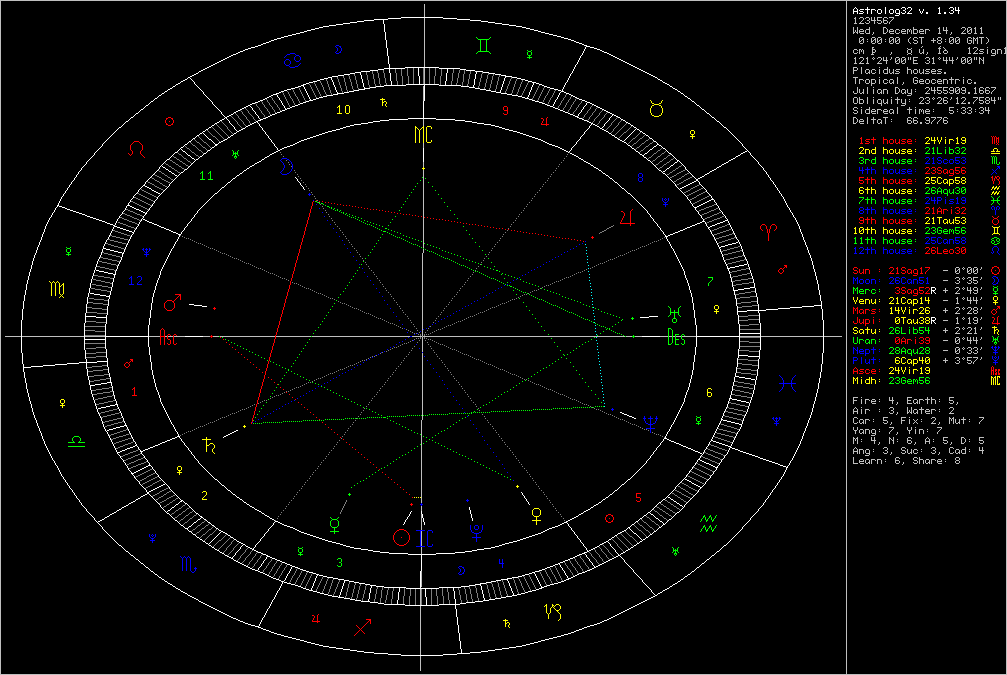The width and height of the screenshot is (1007, 675).
Task: Select the large blue Neptune trident glyph
Action: click(651, 423)
